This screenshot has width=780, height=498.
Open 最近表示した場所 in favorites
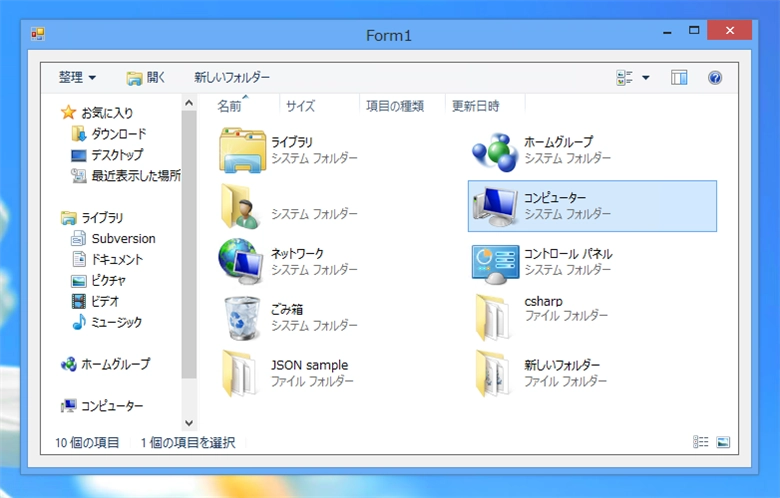(x=136, y=176)
